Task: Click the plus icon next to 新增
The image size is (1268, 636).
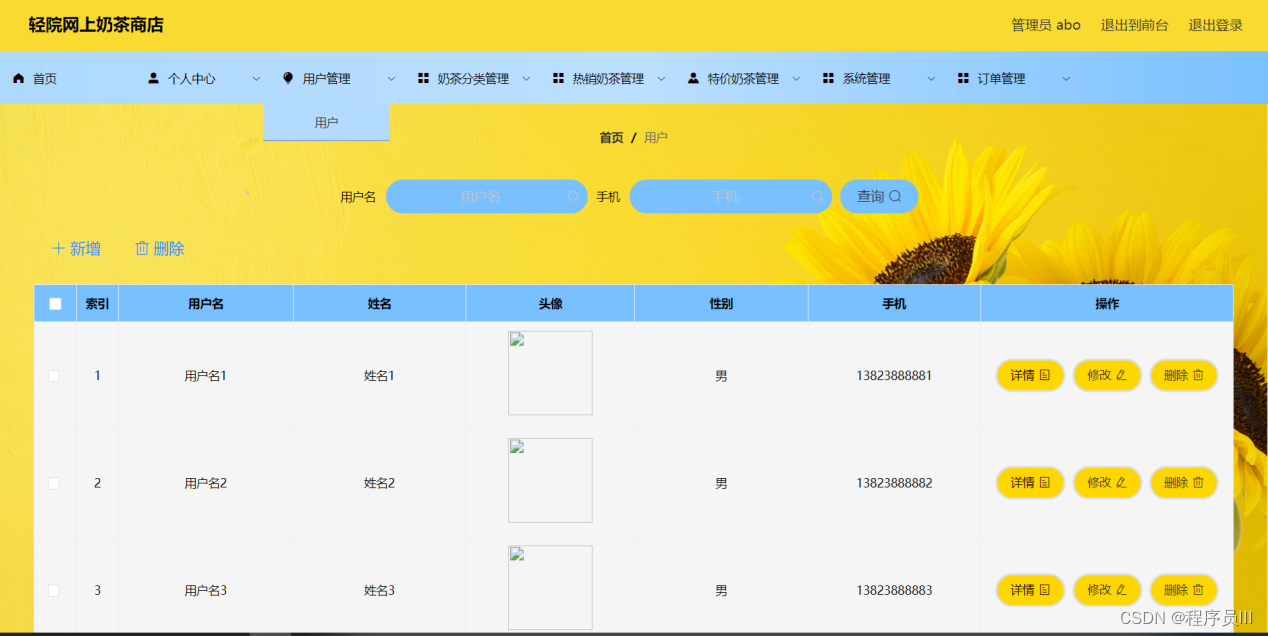Action: pyautogui.click(x=58, y=248)
